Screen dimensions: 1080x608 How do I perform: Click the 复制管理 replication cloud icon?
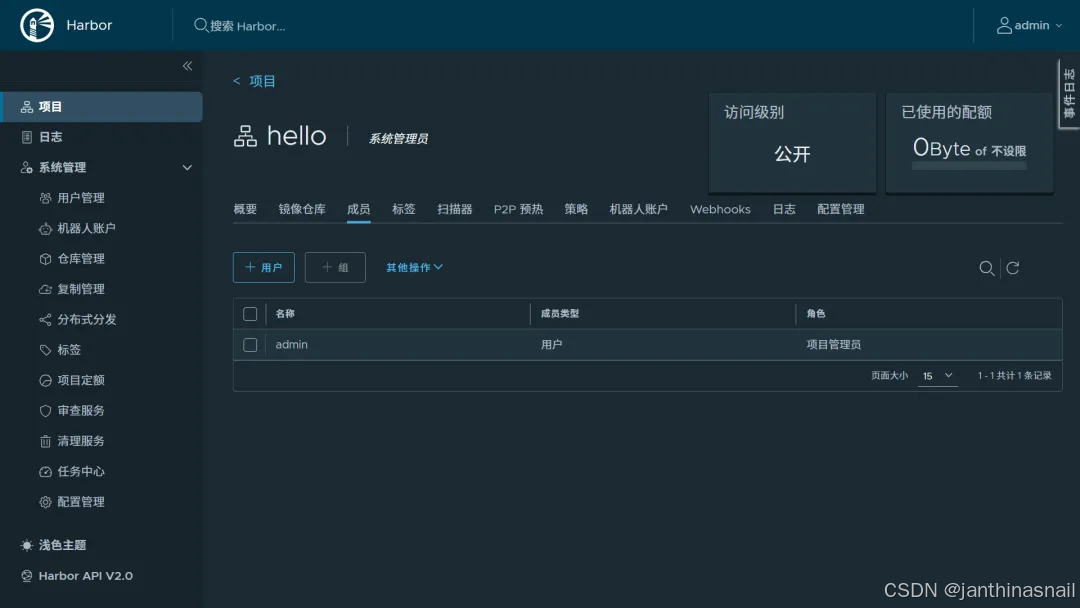click(x=45, y=289)
